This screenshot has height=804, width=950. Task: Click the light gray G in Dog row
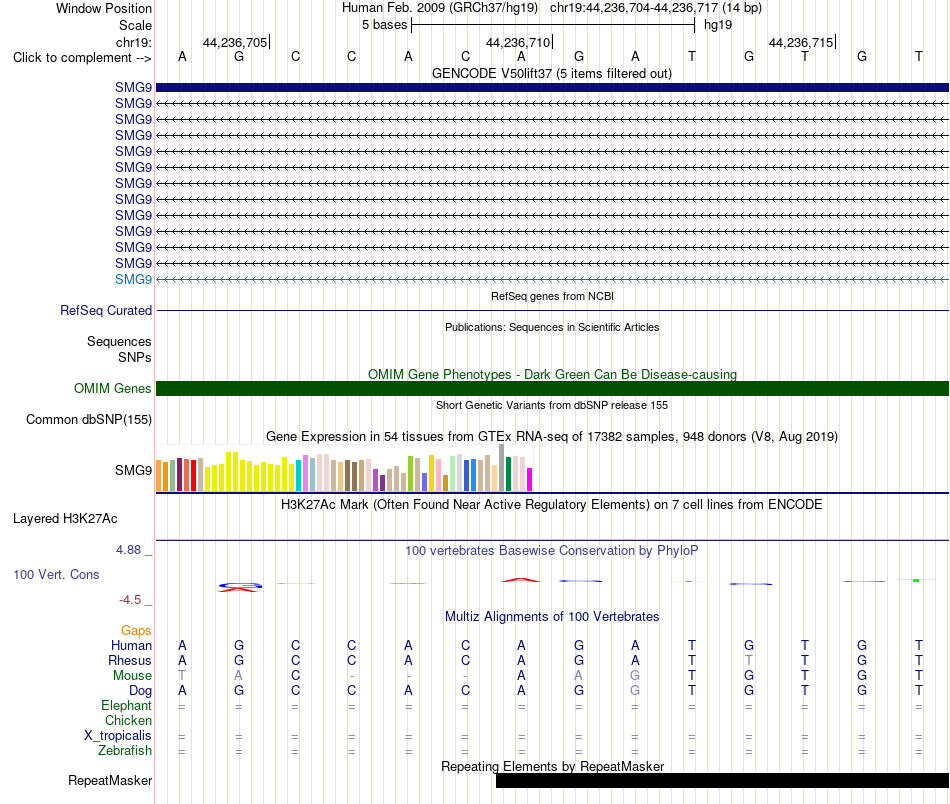pos(635,691)
